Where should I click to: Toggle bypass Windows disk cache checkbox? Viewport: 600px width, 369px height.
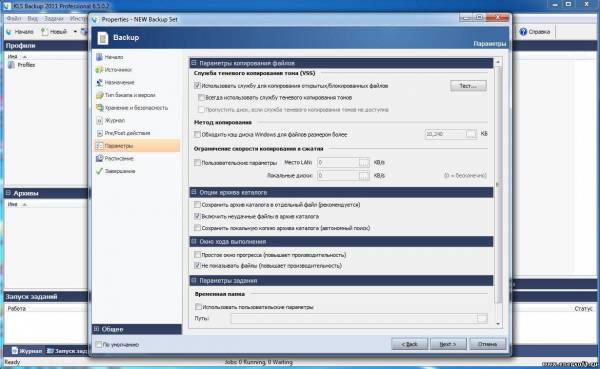(x=197, y=134)
